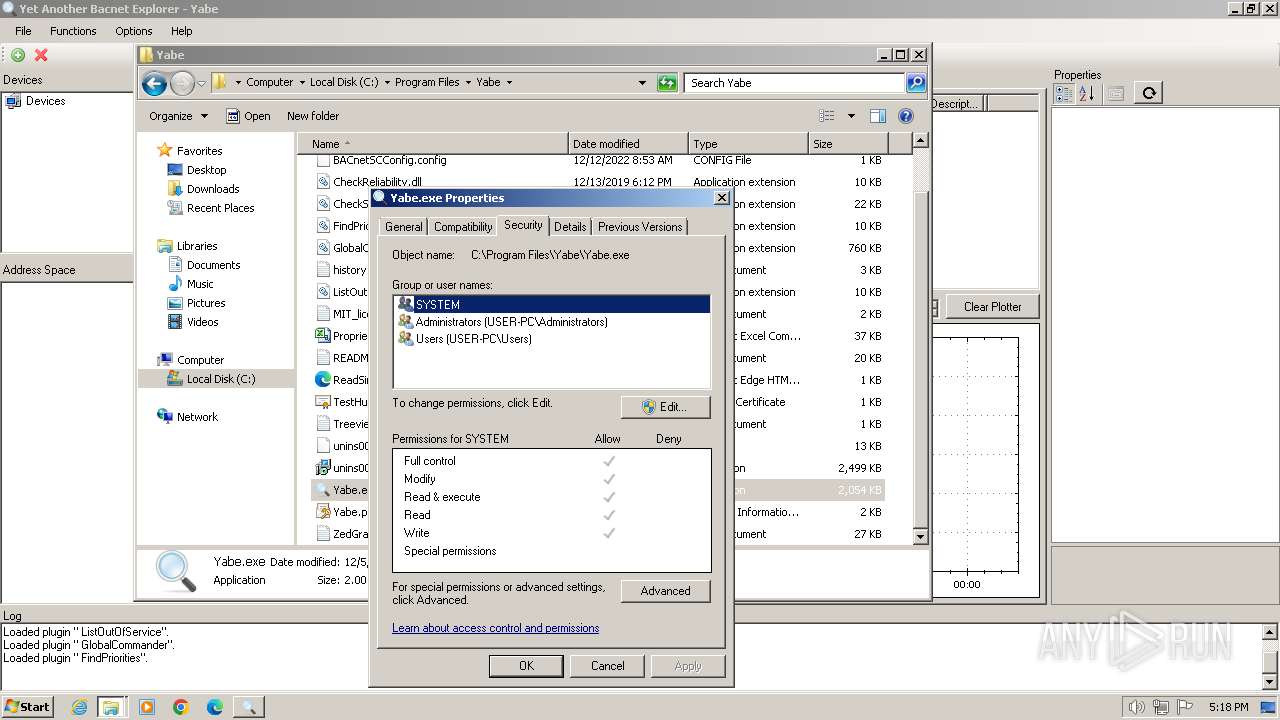Open the Options menu

click(134, 31)
